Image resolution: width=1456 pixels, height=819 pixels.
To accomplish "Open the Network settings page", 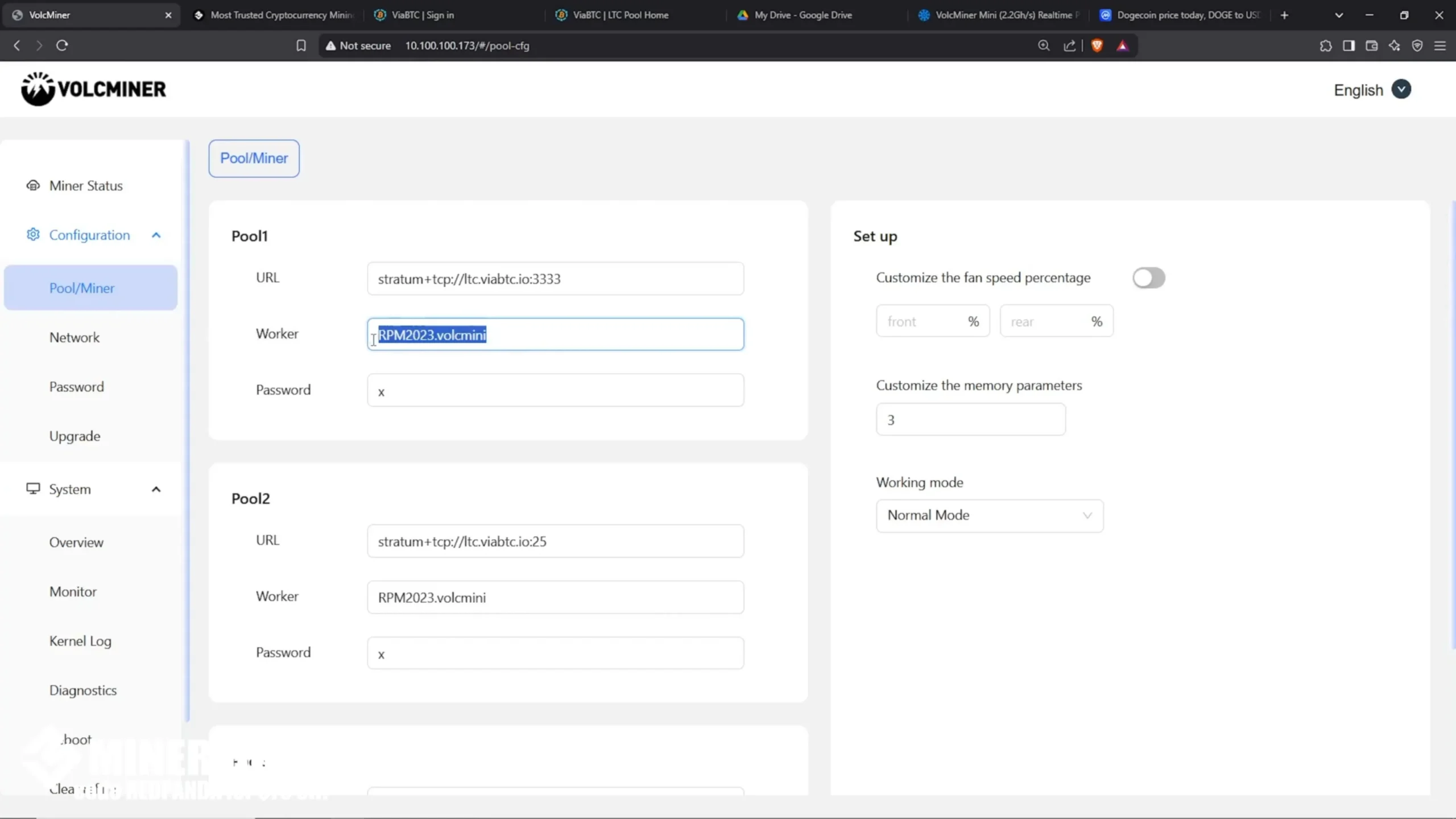I will click(75, 337).
